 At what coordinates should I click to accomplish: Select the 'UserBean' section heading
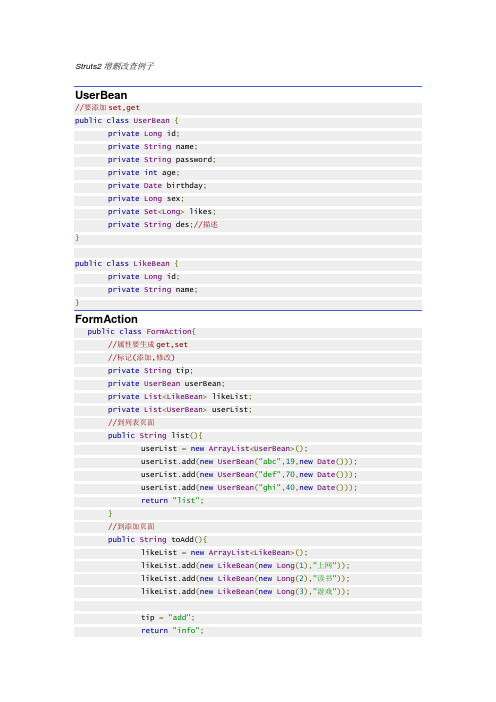coord(101,95)
